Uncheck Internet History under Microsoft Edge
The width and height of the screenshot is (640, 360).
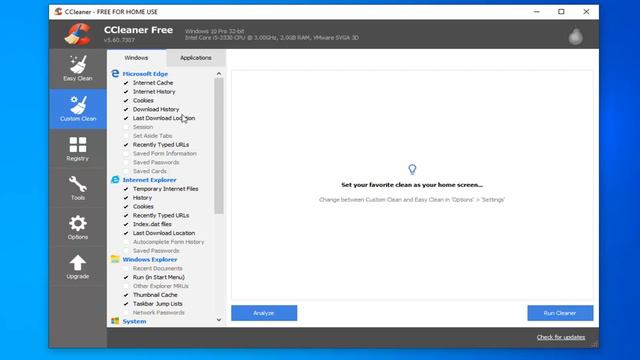tap(126, 92)
